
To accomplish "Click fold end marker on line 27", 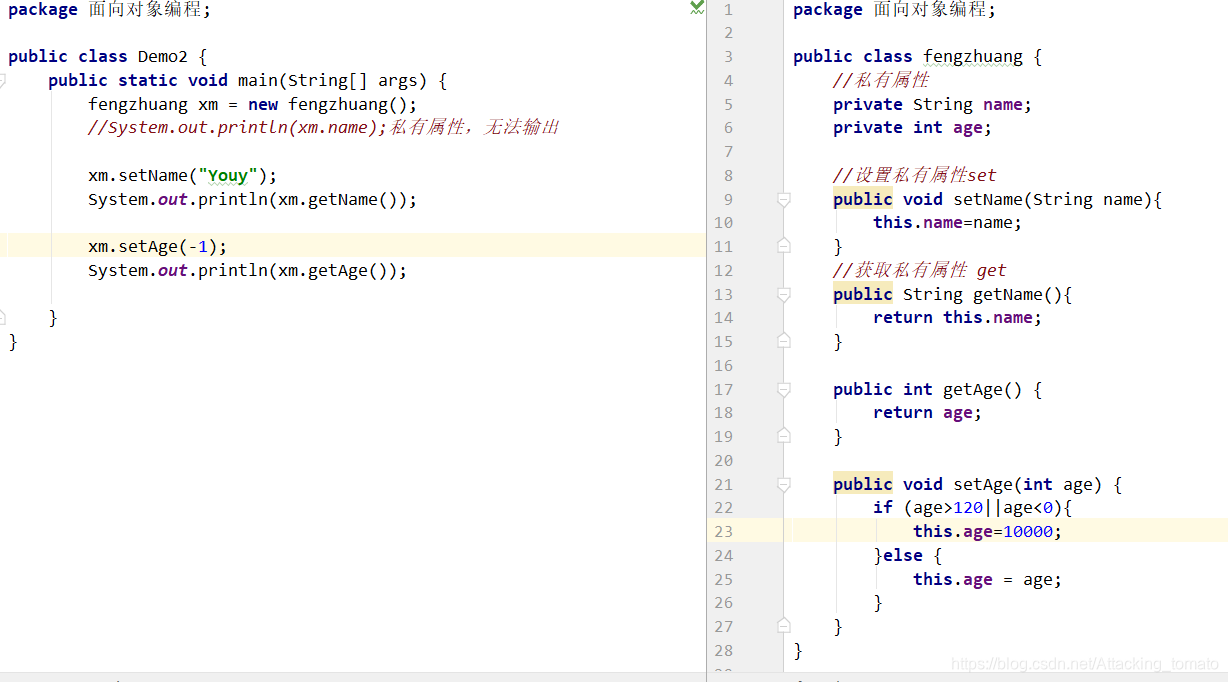I will (784, 626).
